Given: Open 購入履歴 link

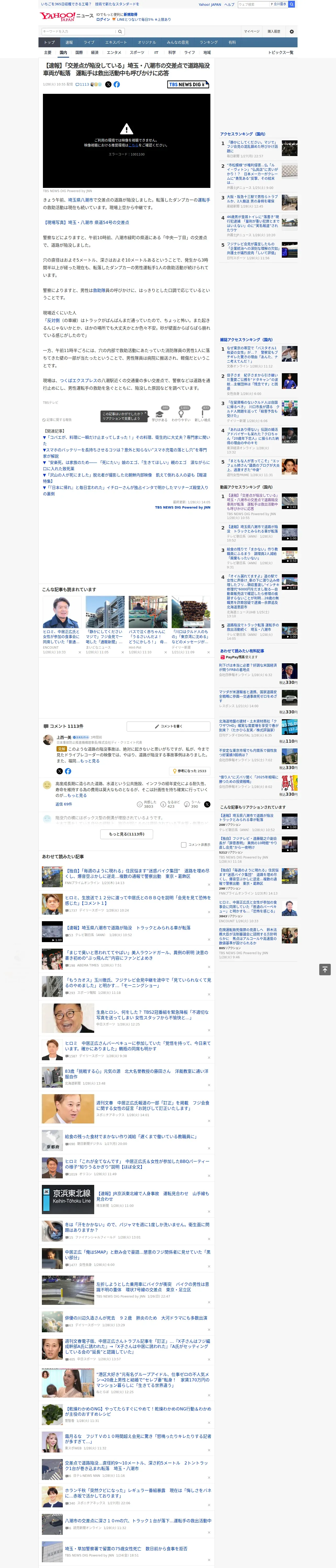Looking at the screenshot, I should [274, 31].
